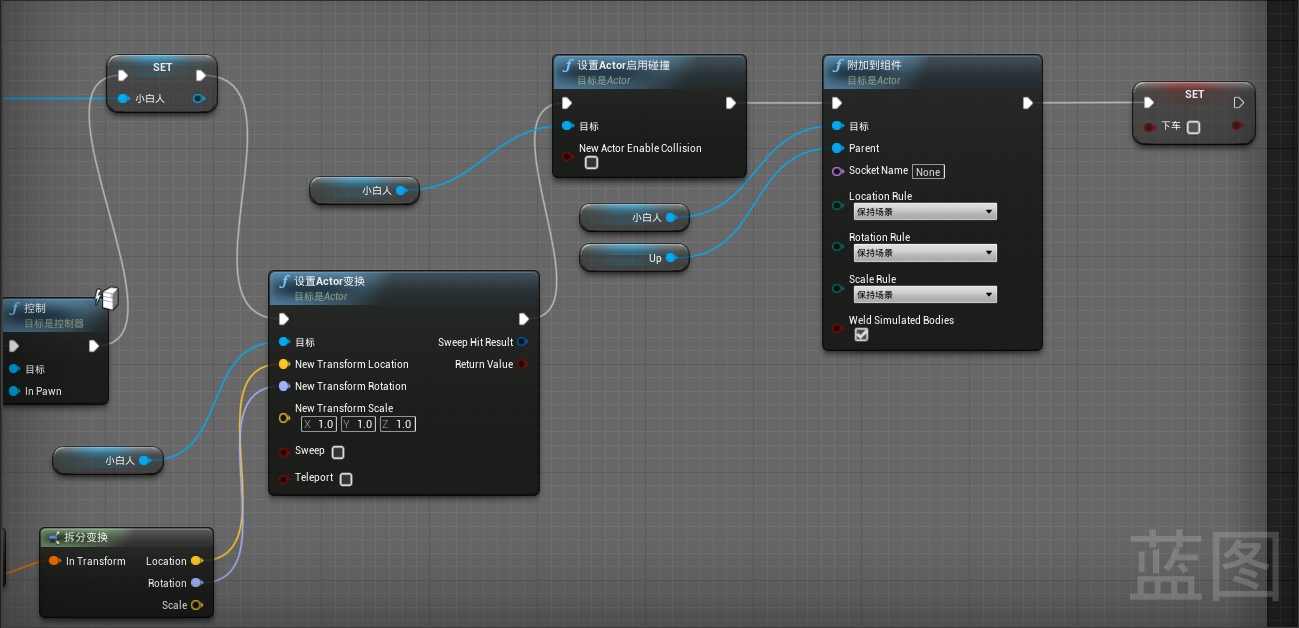The height and width of the screenshot is (628, 1299).
Task: Click the Socket Name input field
Action: coord(928,172)
